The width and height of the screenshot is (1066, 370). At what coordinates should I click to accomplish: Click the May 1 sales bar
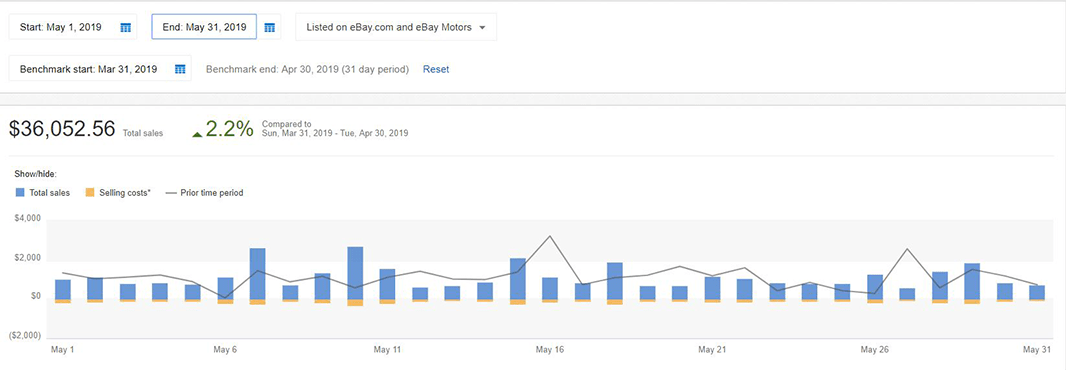coord(63,289)
